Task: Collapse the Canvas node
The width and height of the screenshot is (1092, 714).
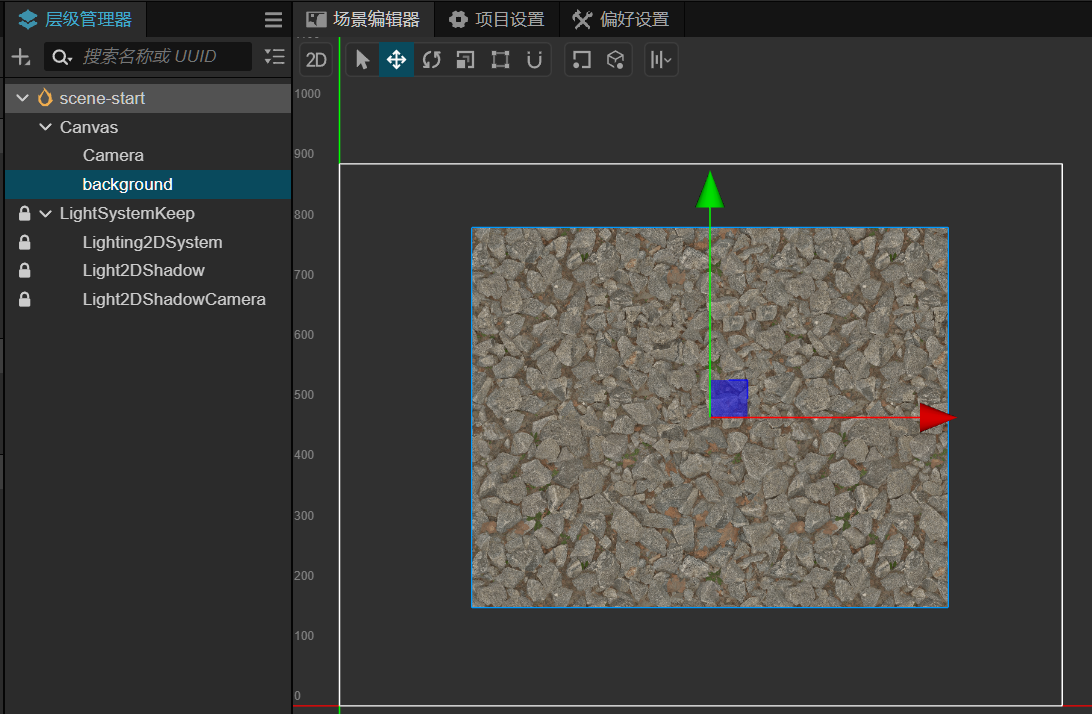Action: pos(45,127)
